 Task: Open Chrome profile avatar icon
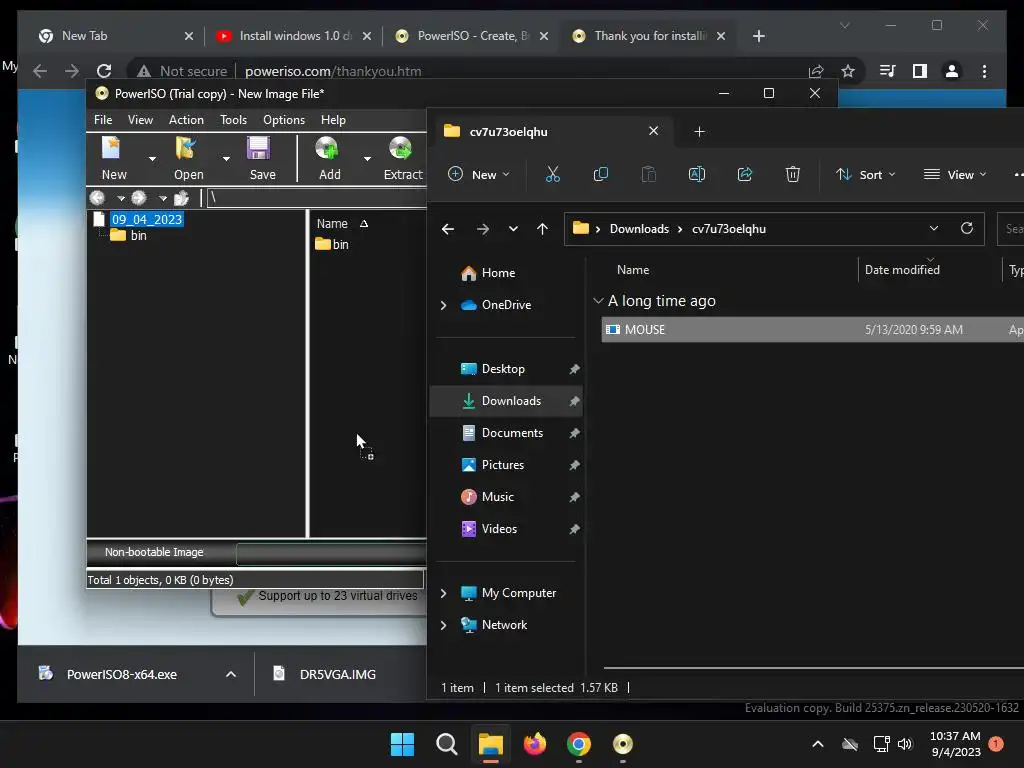click(x=952, y=71)
